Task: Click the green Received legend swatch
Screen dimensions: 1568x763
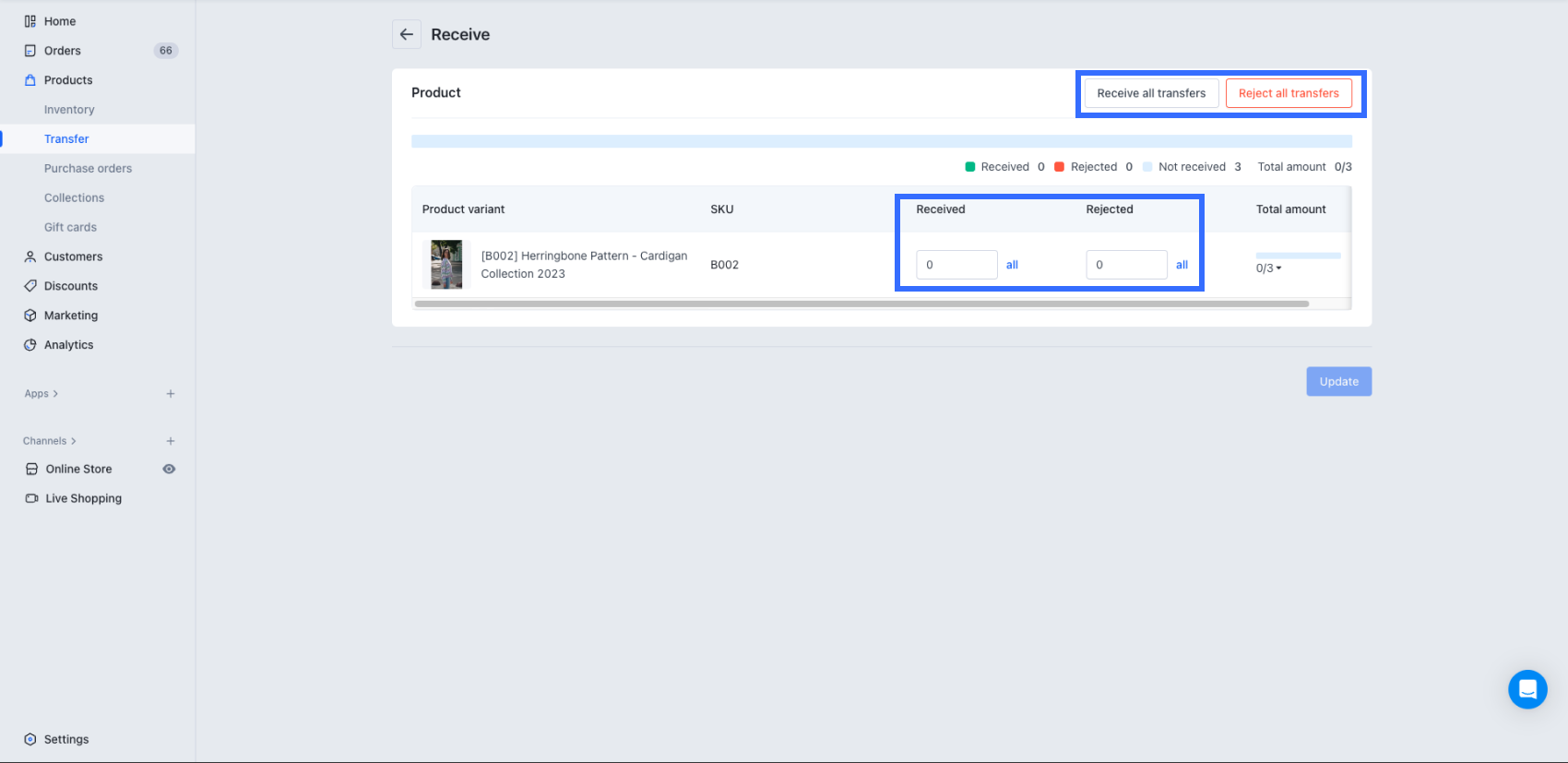Action: tap(970, 167)
